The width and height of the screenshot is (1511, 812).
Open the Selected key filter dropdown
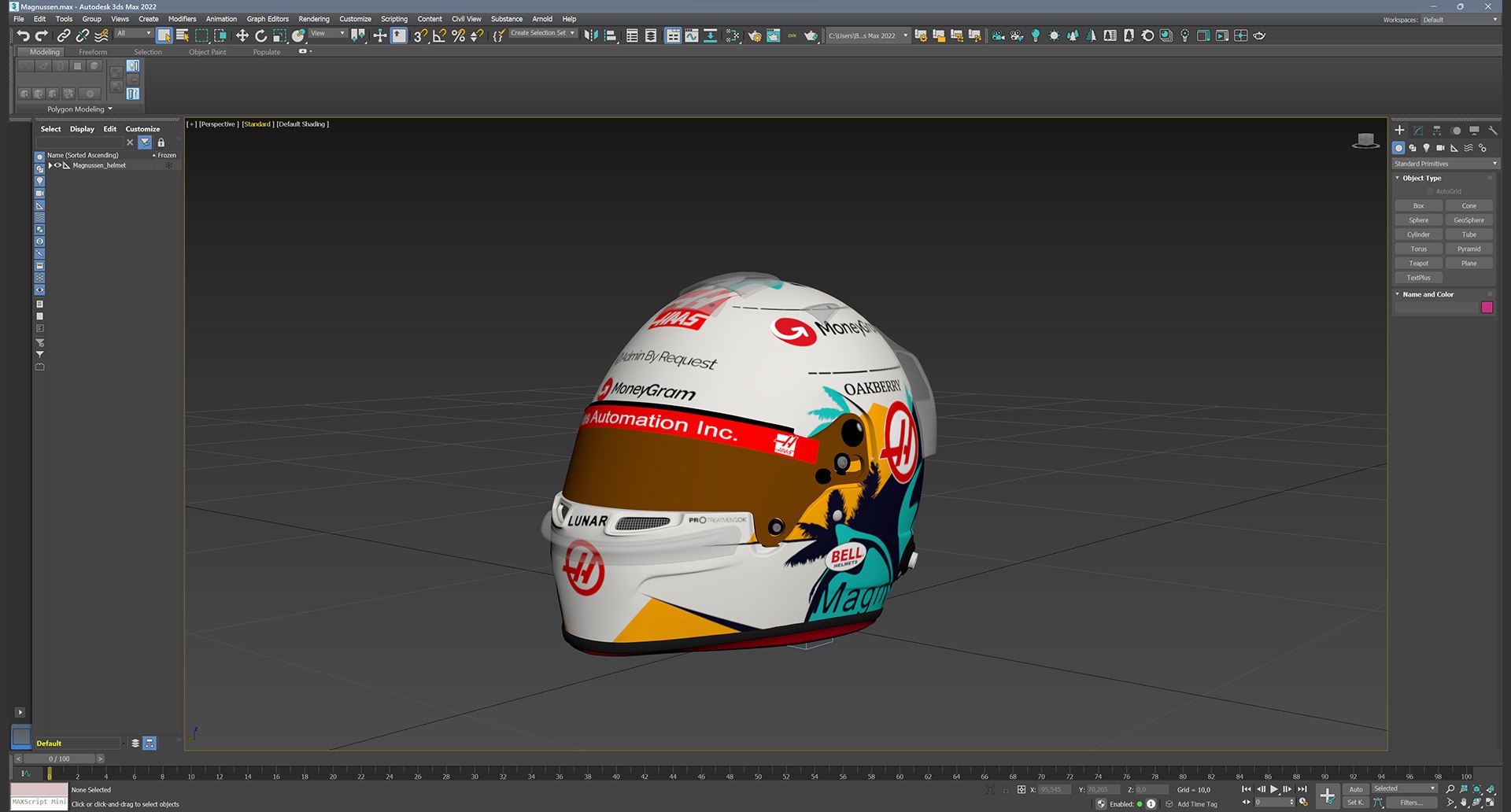(1405, 788)
